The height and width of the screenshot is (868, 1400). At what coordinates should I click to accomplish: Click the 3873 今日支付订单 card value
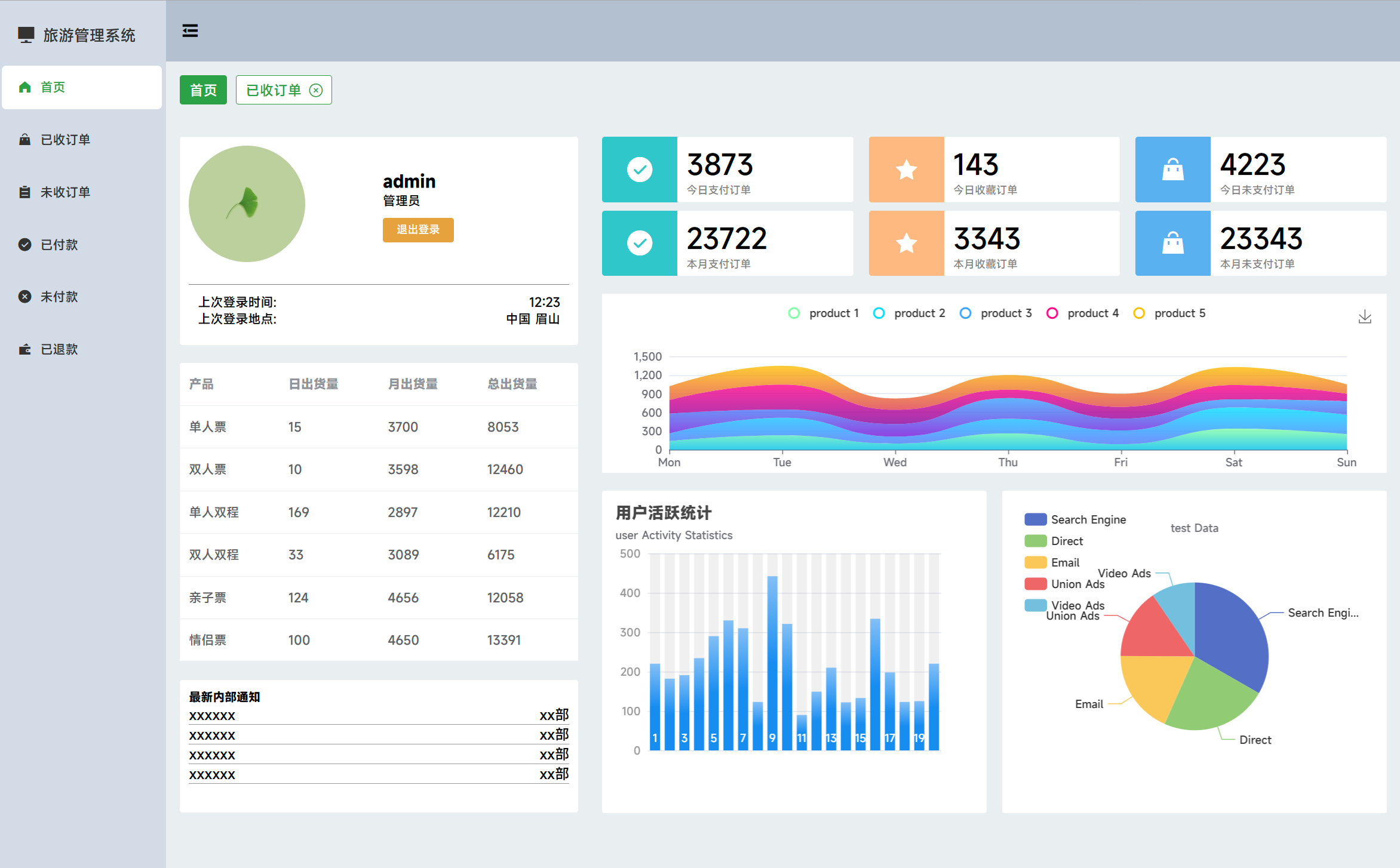coord(720,165)
